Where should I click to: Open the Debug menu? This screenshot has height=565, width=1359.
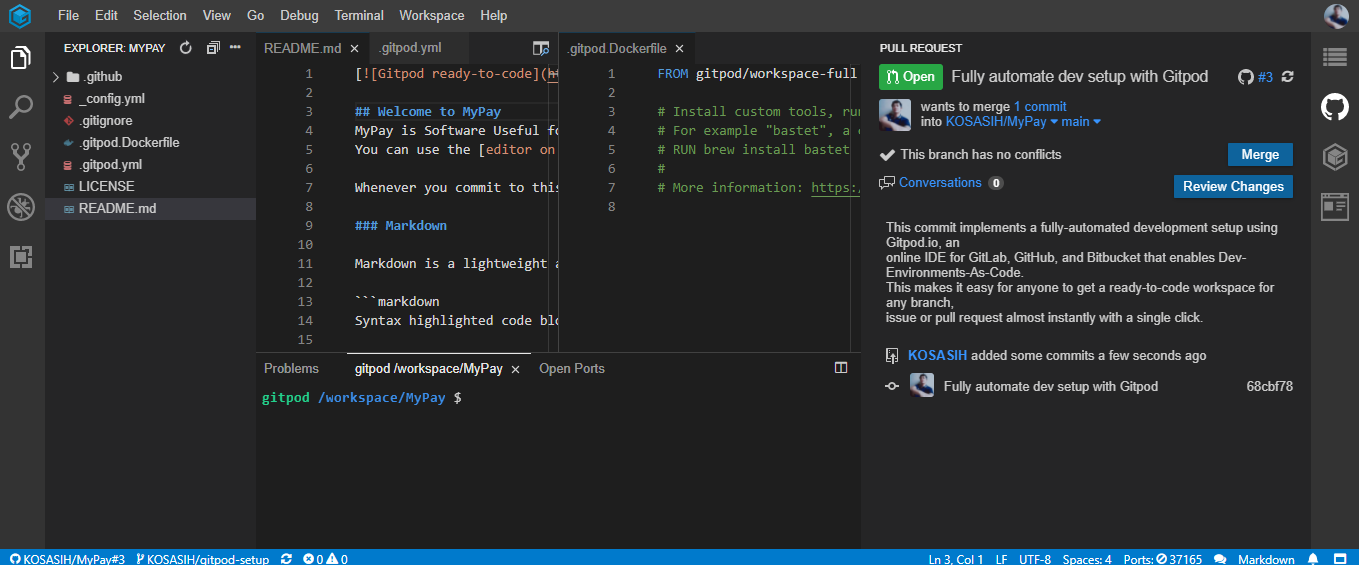(299, 16)
